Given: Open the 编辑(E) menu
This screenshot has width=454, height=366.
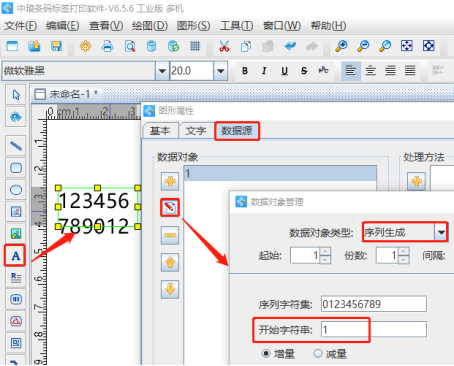Looking at the screenshot, I should (x=63, y=26).
